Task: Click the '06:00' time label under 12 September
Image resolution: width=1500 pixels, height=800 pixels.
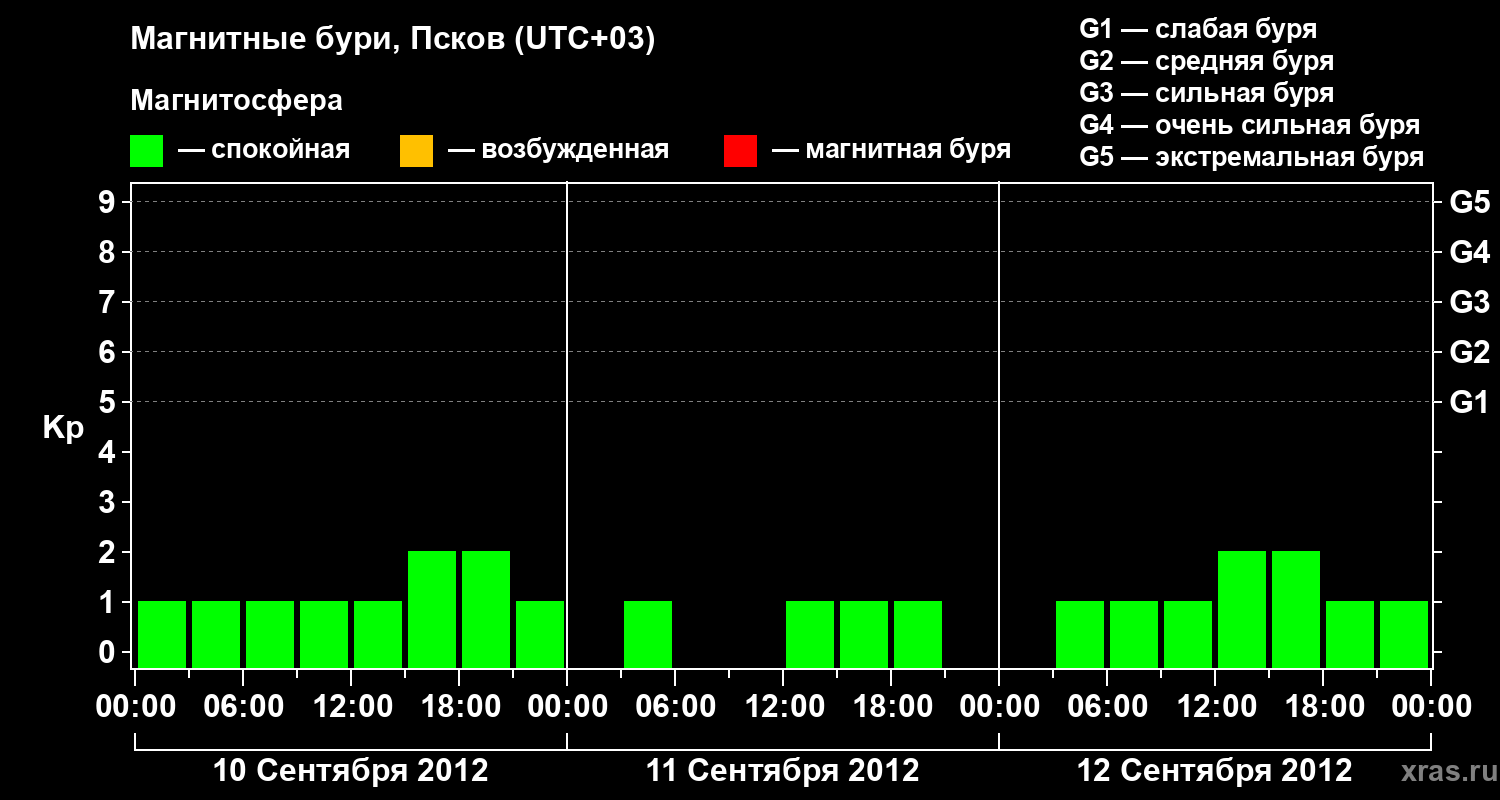Action: coord(1107,706)
